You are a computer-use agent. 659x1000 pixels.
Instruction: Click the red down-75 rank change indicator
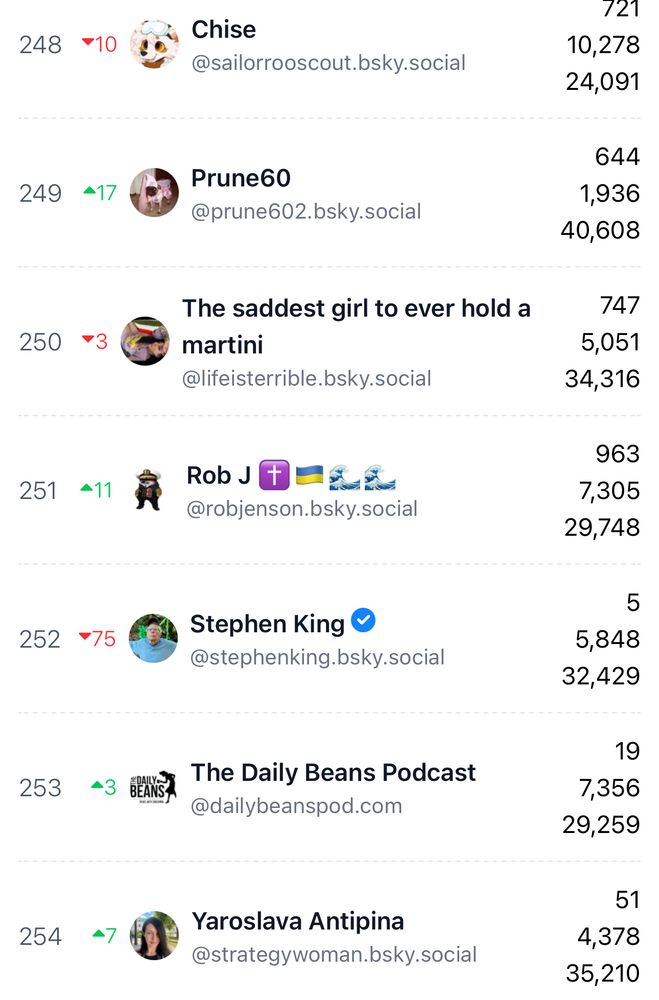click(97, 638)
